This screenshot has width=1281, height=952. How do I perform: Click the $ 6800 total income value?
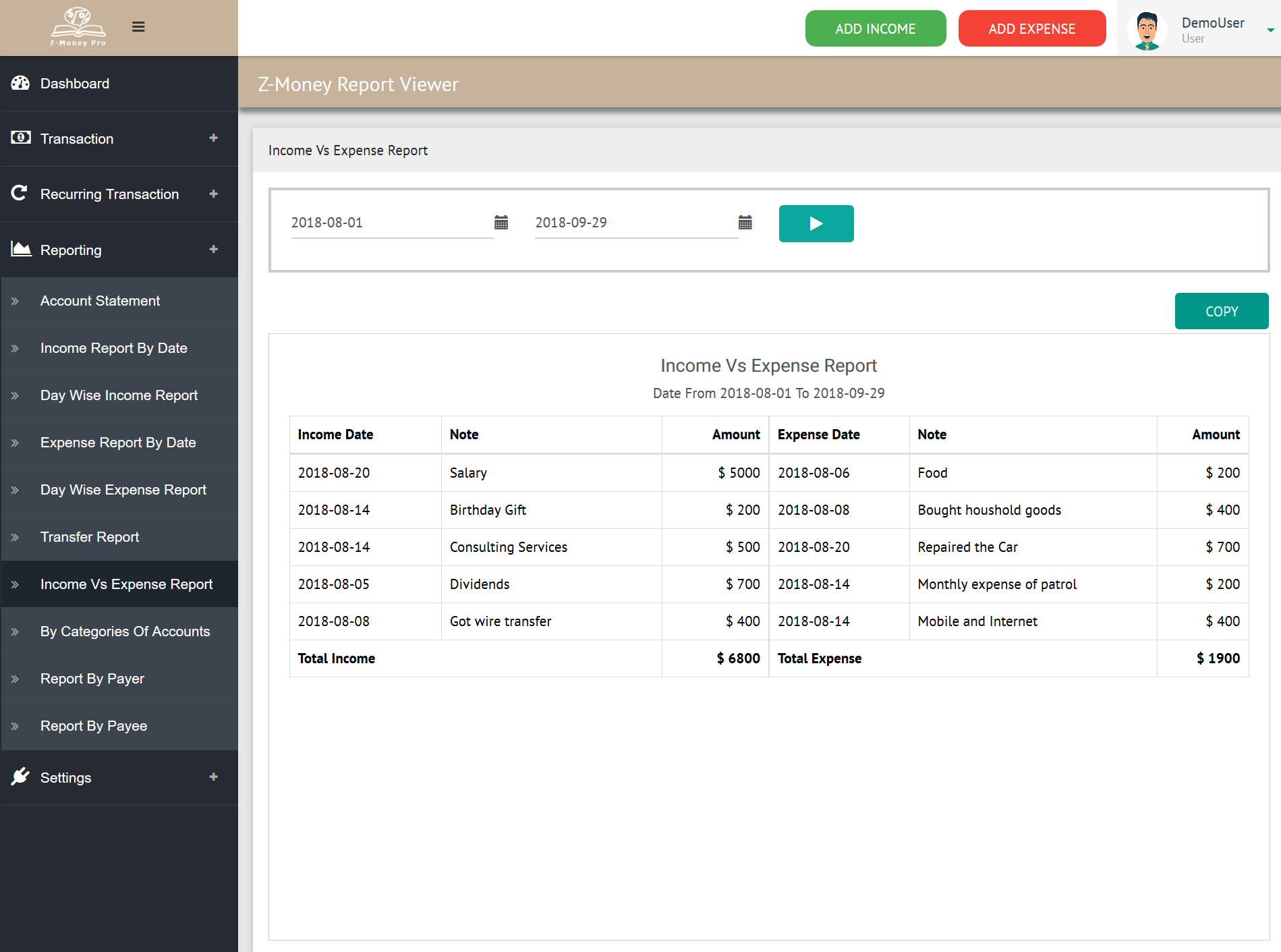(x=738, y=659)
